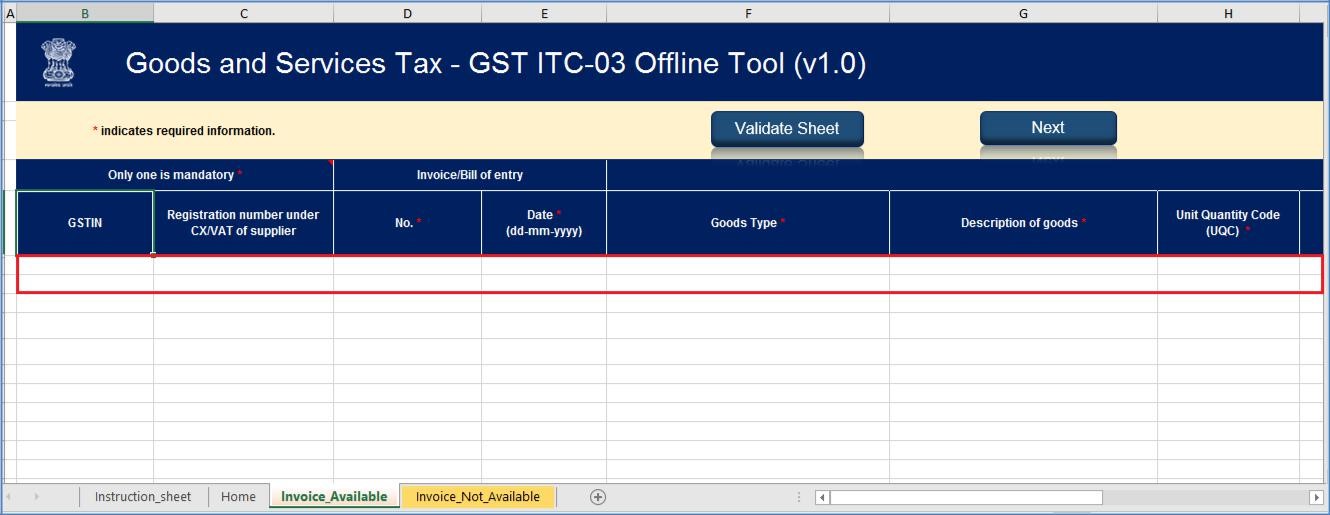Click the indicates required information note

pyautogui.click(x=184, y=131)
